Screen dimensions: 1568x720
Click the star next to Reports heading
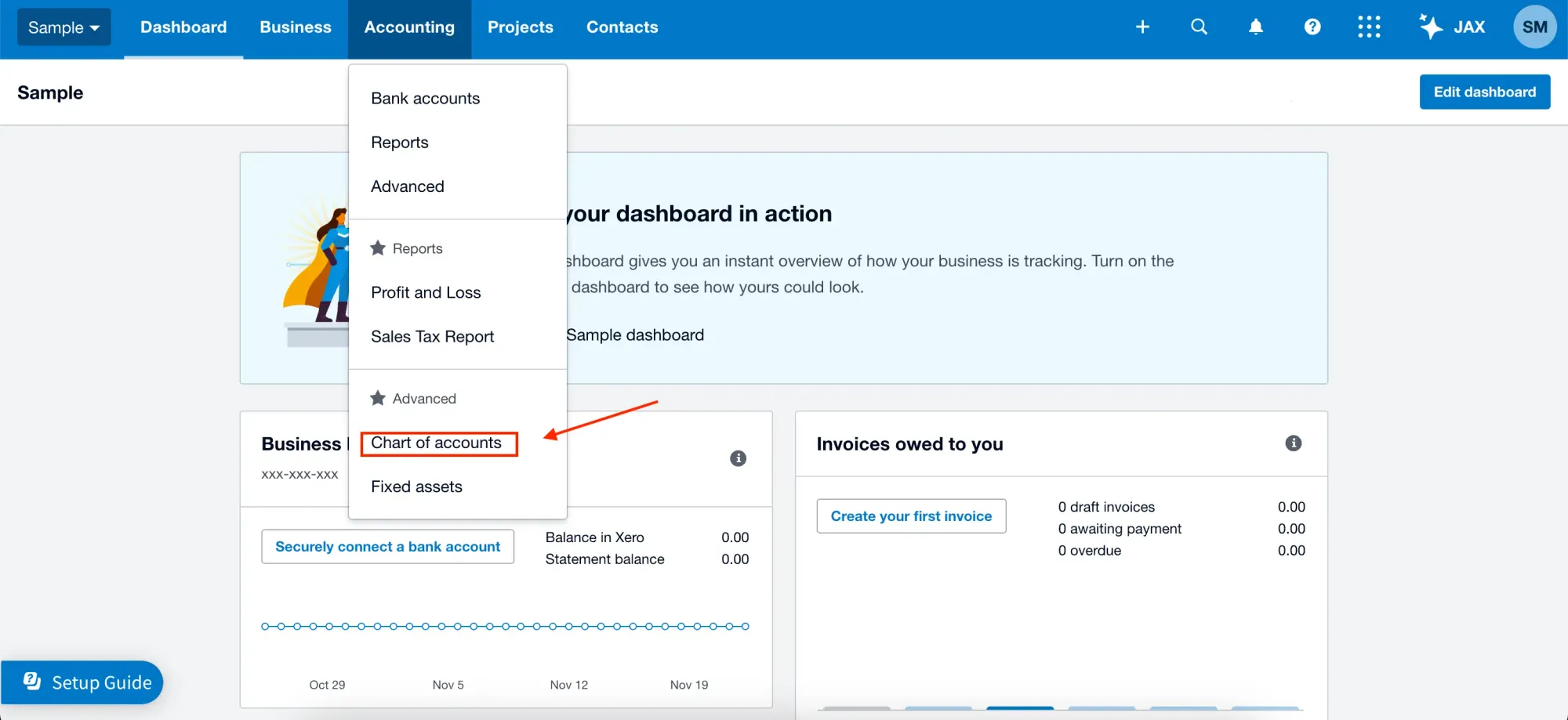coord(378,248)
